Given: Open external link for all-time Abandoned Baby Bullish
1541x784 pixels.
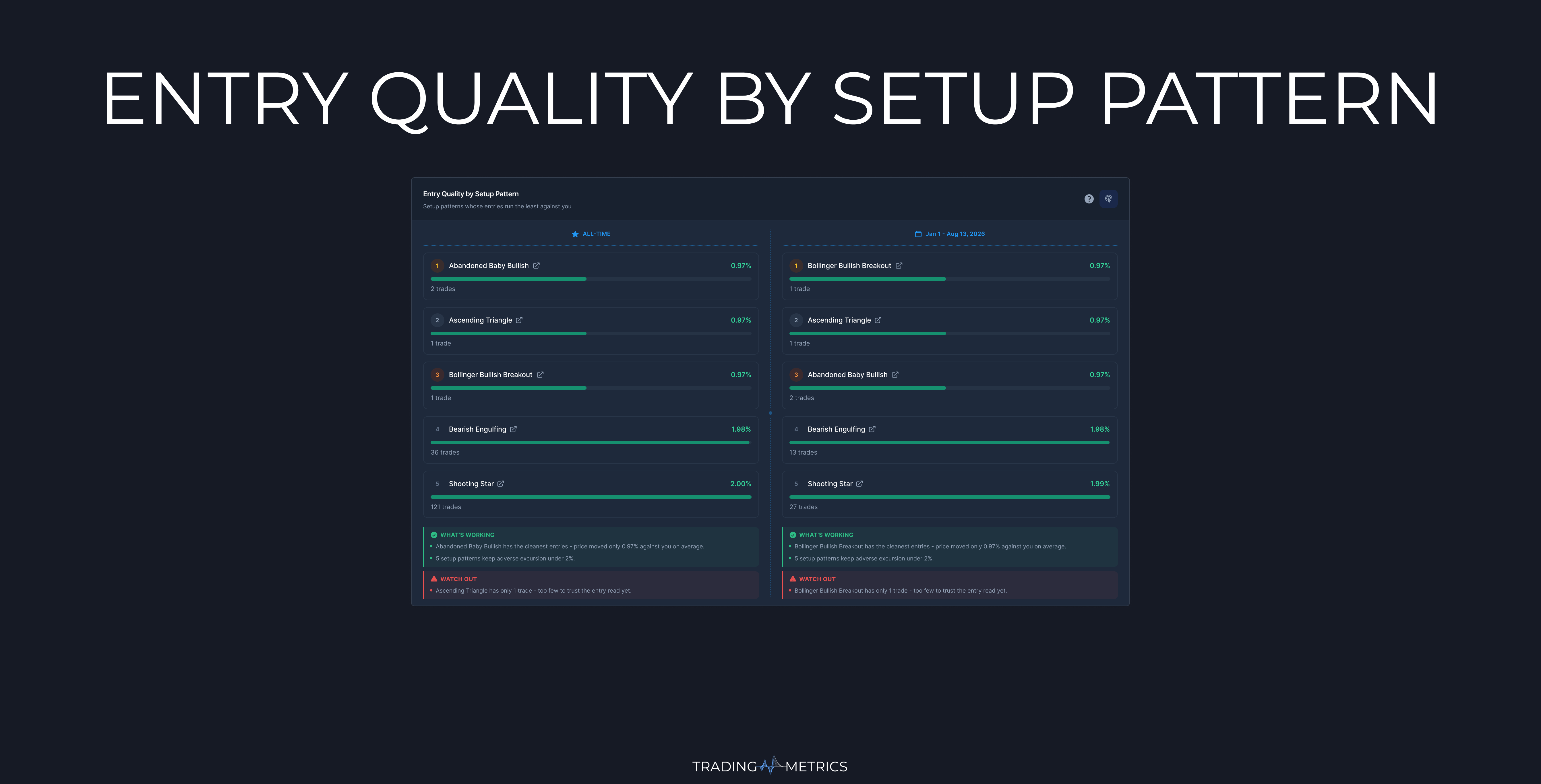Looking at the screenshot, I should click(537, 265).
